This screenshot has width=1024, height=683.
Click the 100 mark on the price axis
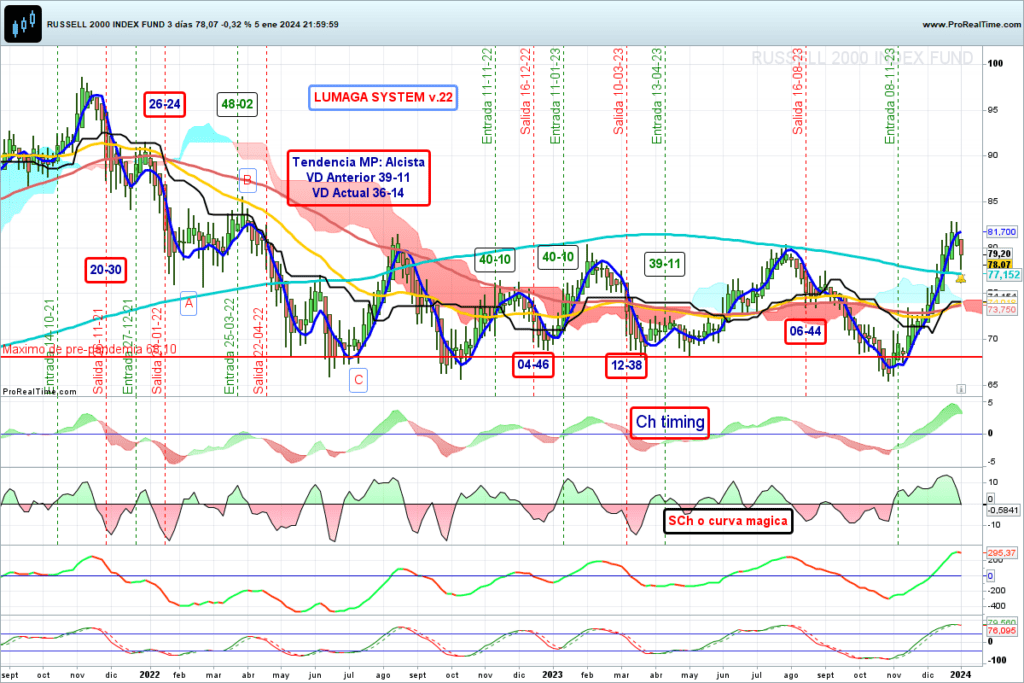(995, 63)
